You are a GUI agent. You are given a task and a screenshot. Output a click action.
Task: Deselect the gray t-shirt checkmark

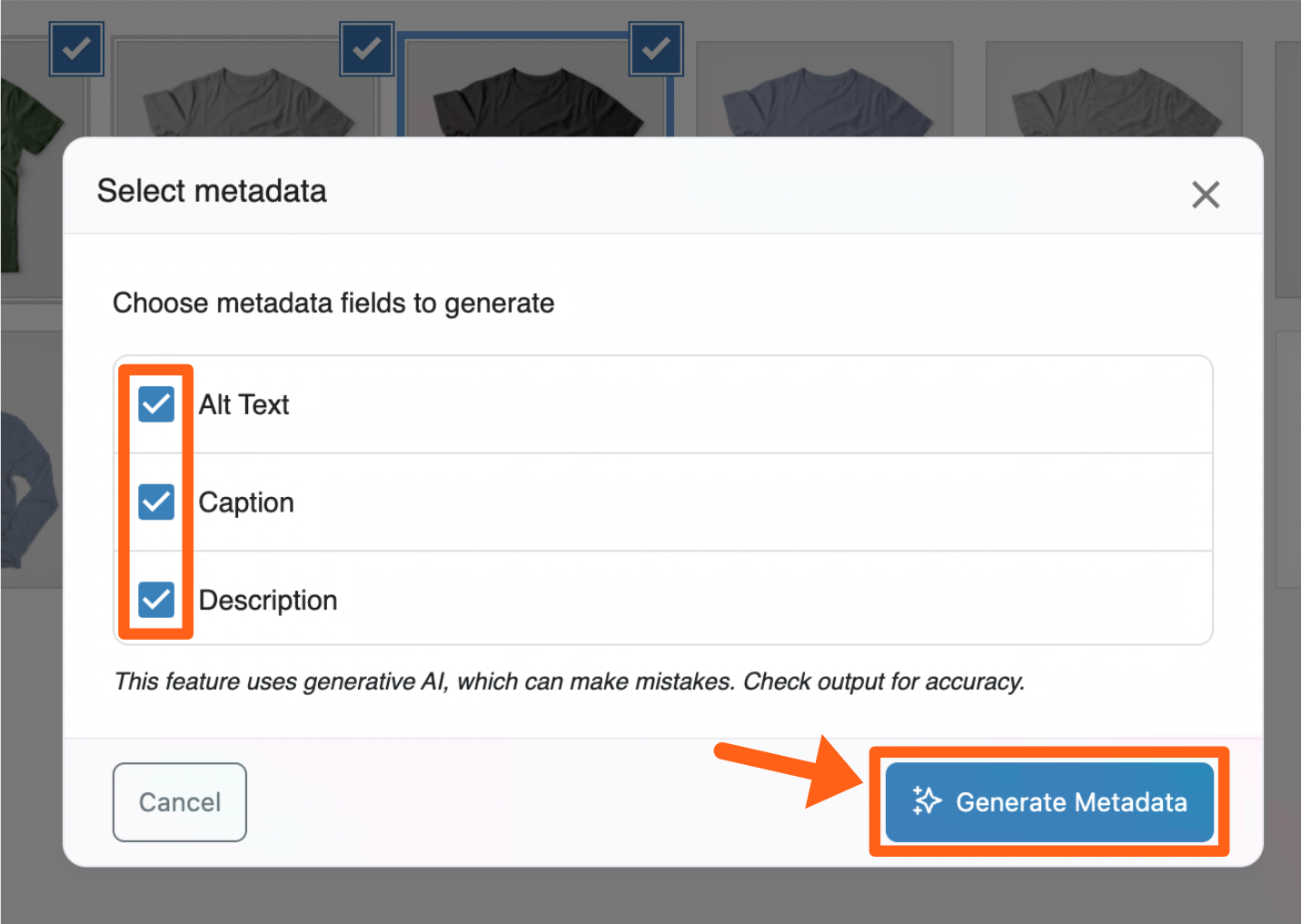366,49
